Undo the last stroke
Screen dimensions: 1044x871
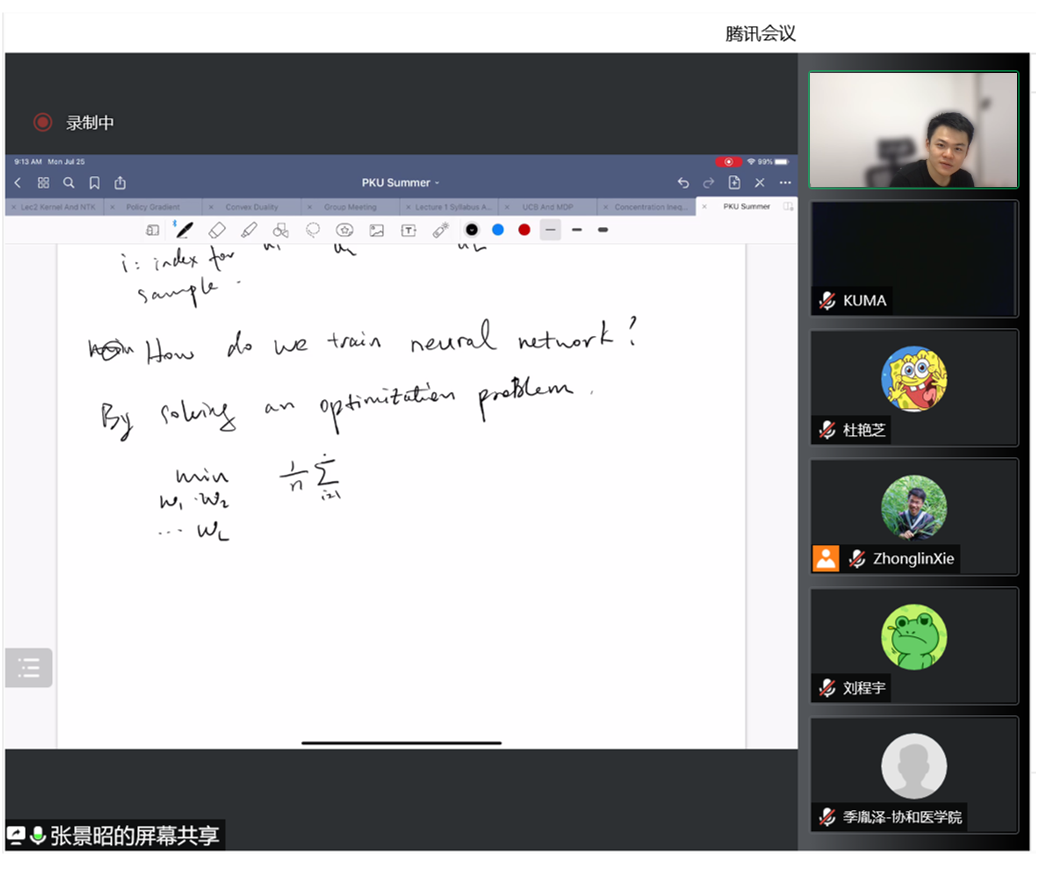(x=683, y=183)
